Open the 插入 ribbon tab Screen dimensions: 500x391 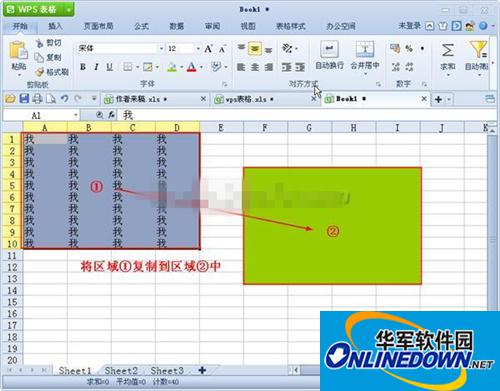pos(55,26)
